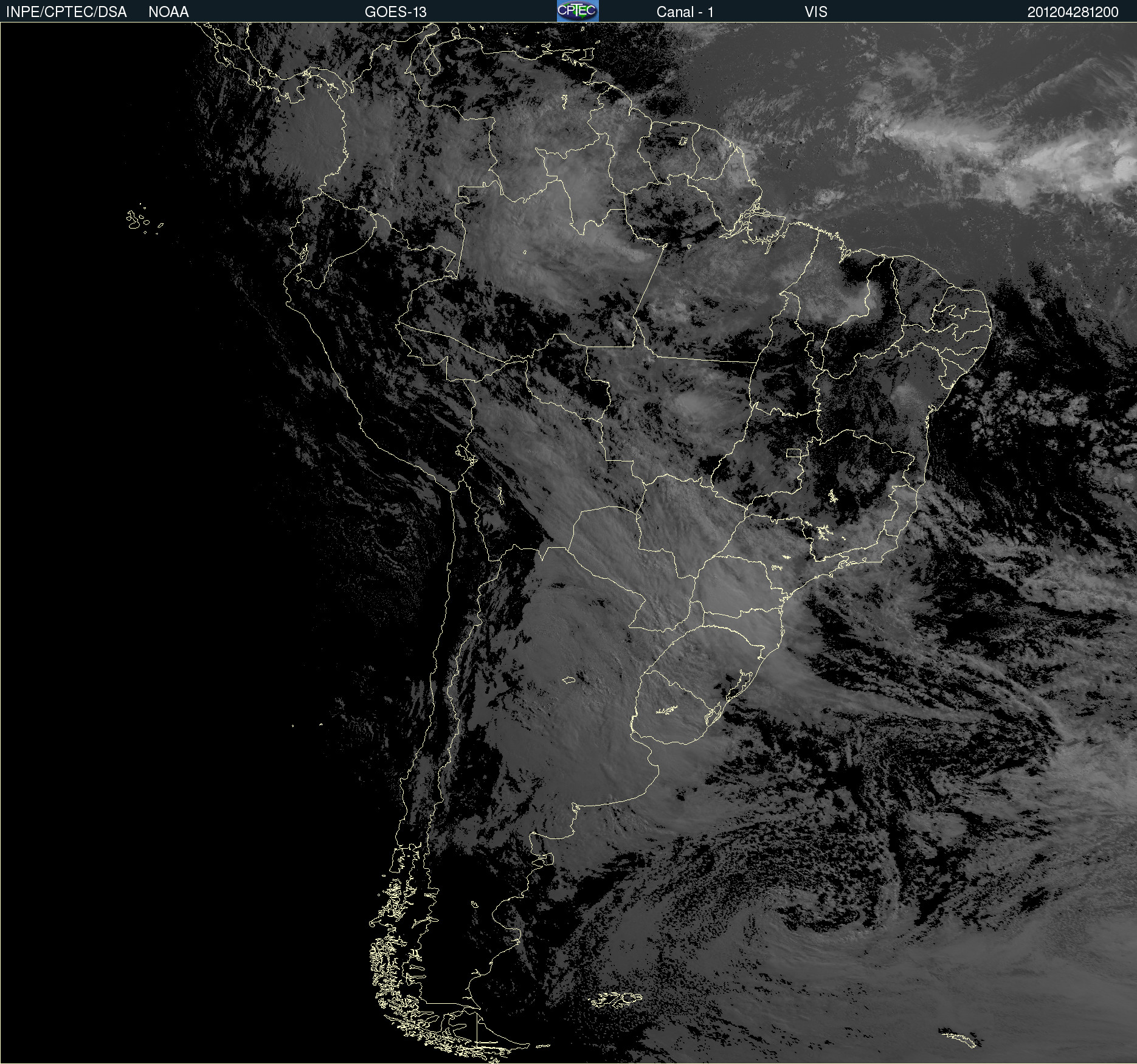Click the CPTEC logo in header
The width and height of the screenshot is (1137, 1064).
578,11
